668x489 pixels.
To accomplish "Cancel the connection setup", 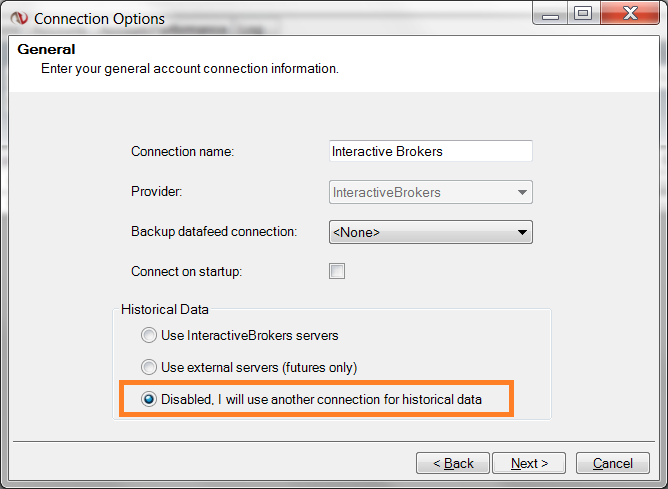I will tap(612, 463).
